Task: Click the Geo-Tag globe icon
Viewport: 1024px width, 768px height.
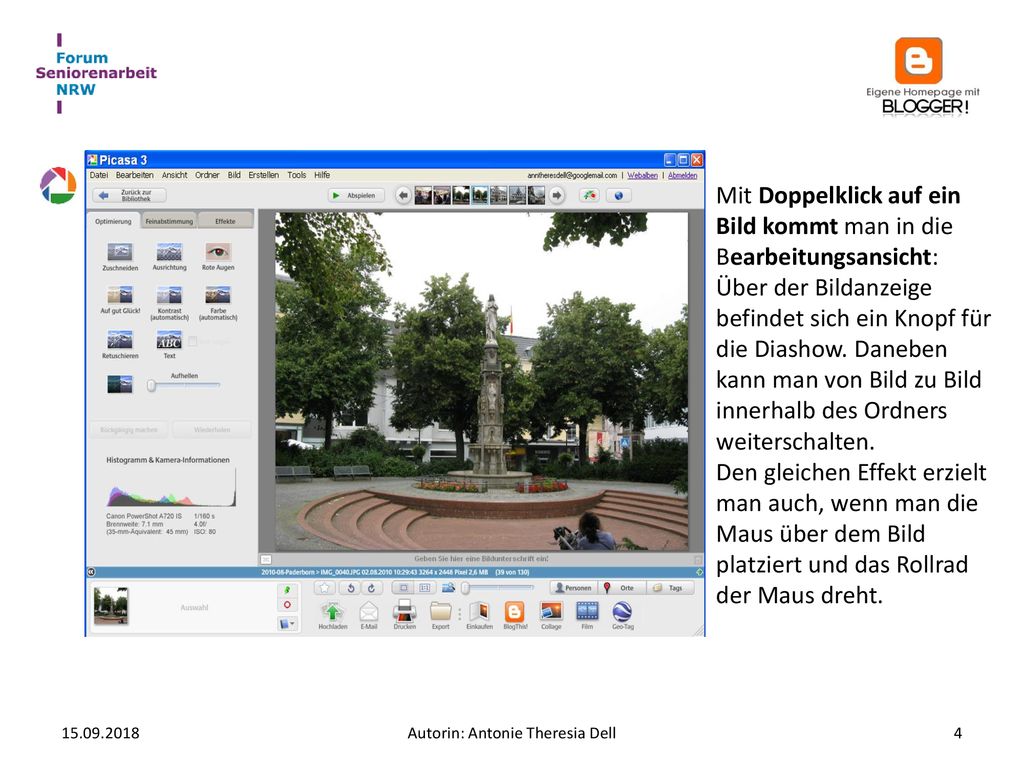Action: point(622,611)
